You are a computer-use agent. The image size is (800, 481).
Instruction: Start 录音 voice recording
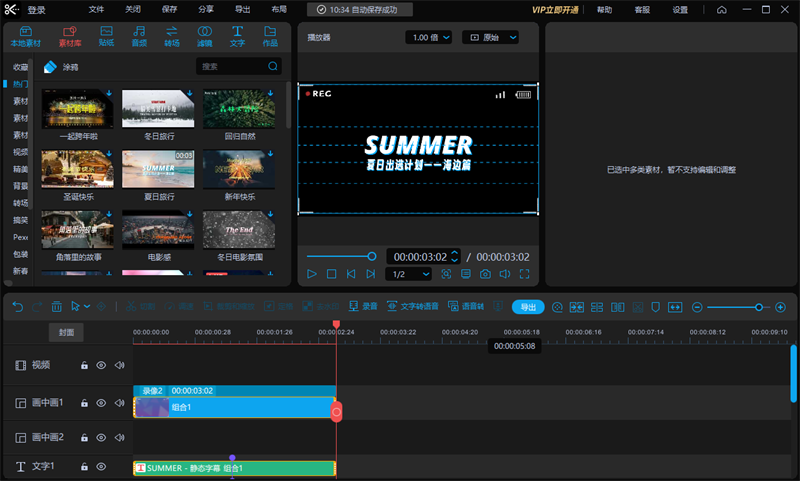click(x=362, y=307)
